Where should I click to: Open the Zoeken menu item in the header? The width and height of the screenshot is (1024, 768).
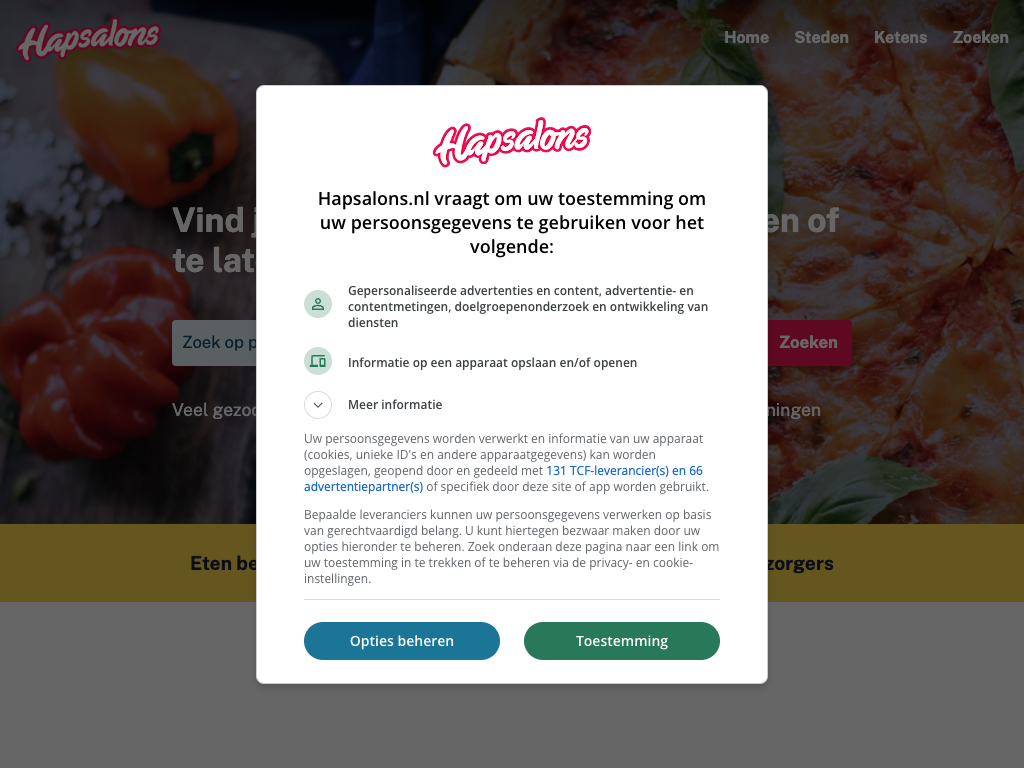[x=980, y=38]
